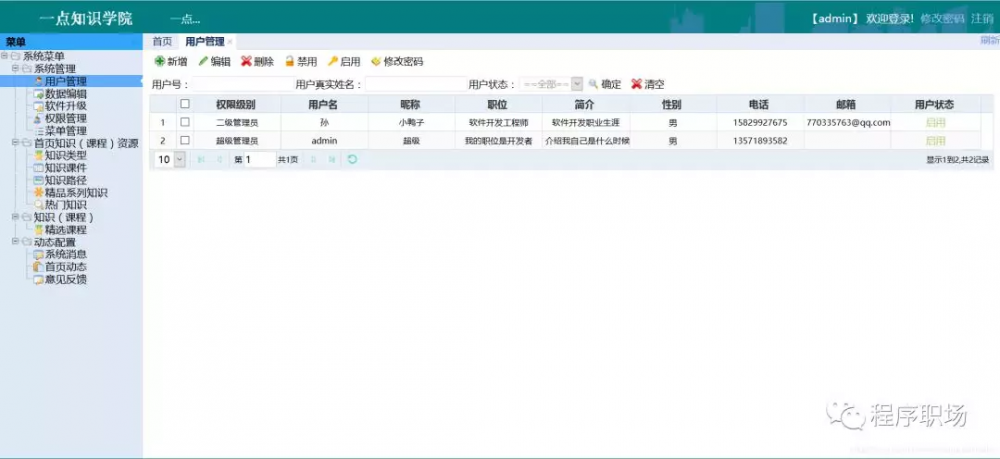Click the 注销 logout link
Image resolution: width=1000 pixels, height=459 pixels.
pyautogui.click(x=982, y=18)
